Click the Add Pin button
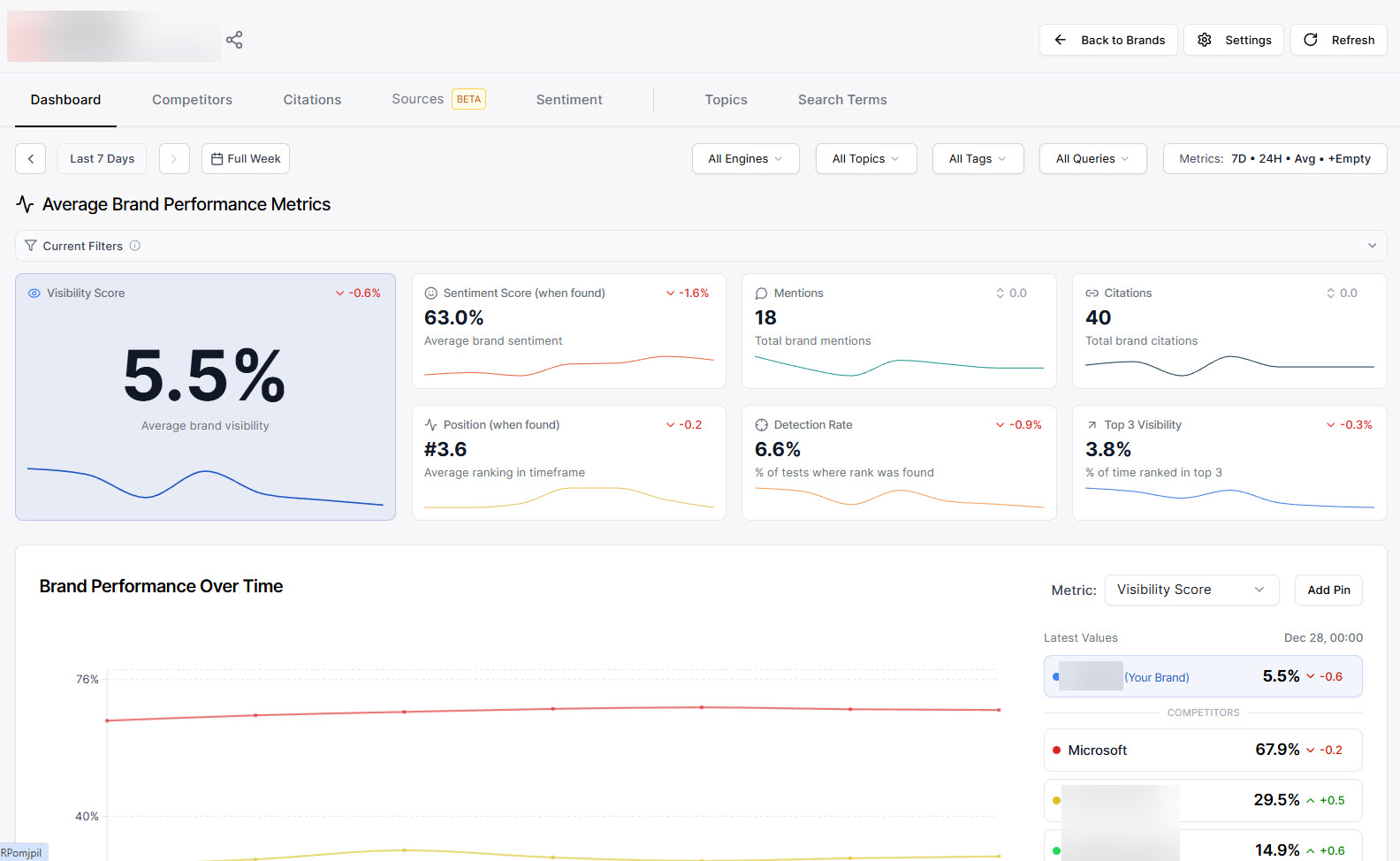The width and height of the screenshot is (1400, 861). (1328, 590)
